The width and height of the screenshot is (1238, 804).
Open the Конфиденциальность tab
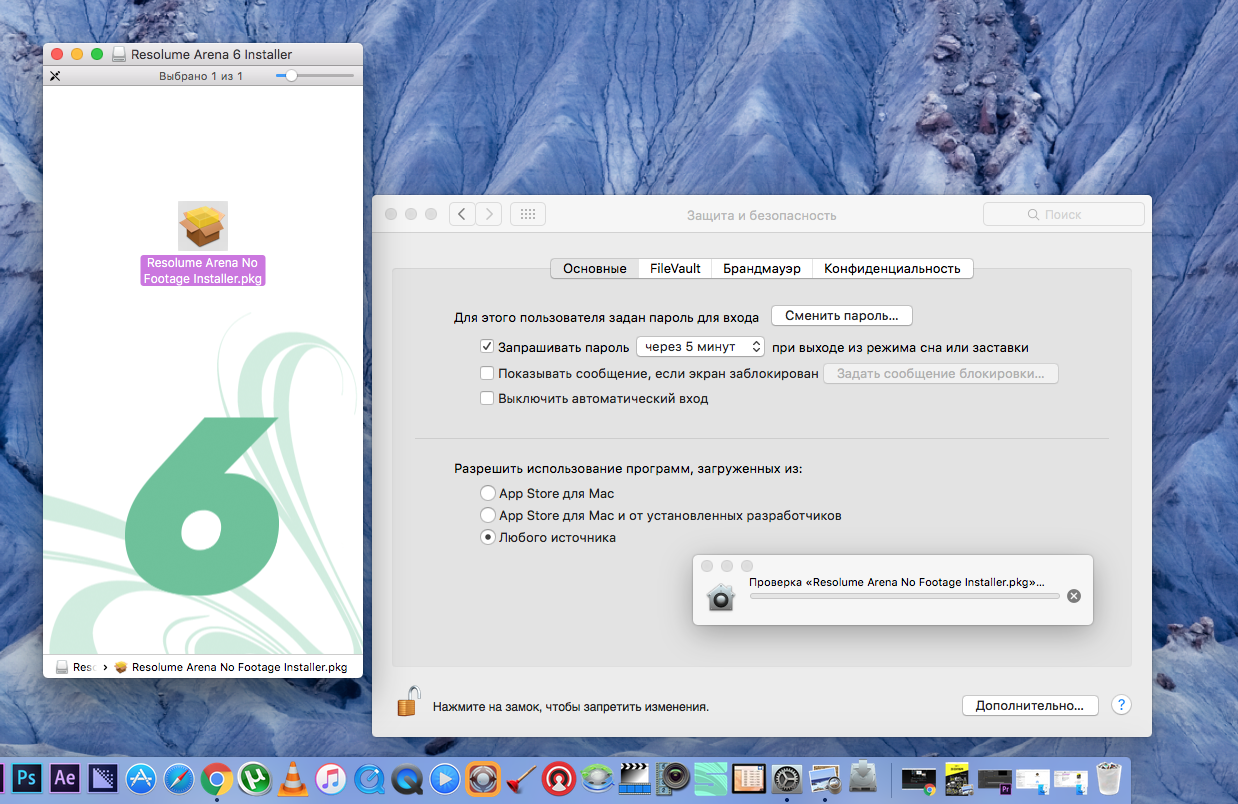point(892,268)
